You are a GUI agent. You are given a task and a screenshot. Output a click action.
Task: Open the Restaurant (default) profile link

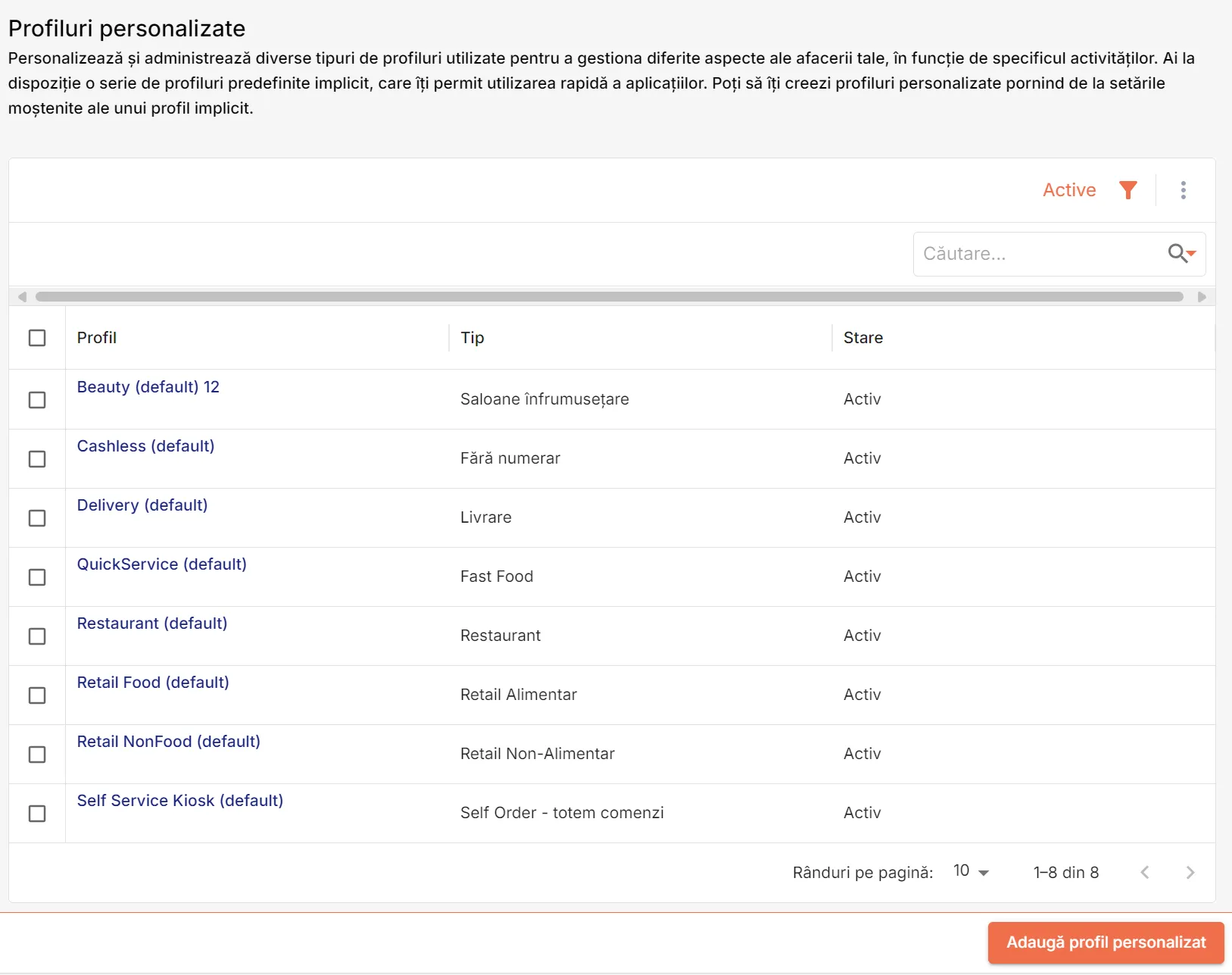[152, 623]
